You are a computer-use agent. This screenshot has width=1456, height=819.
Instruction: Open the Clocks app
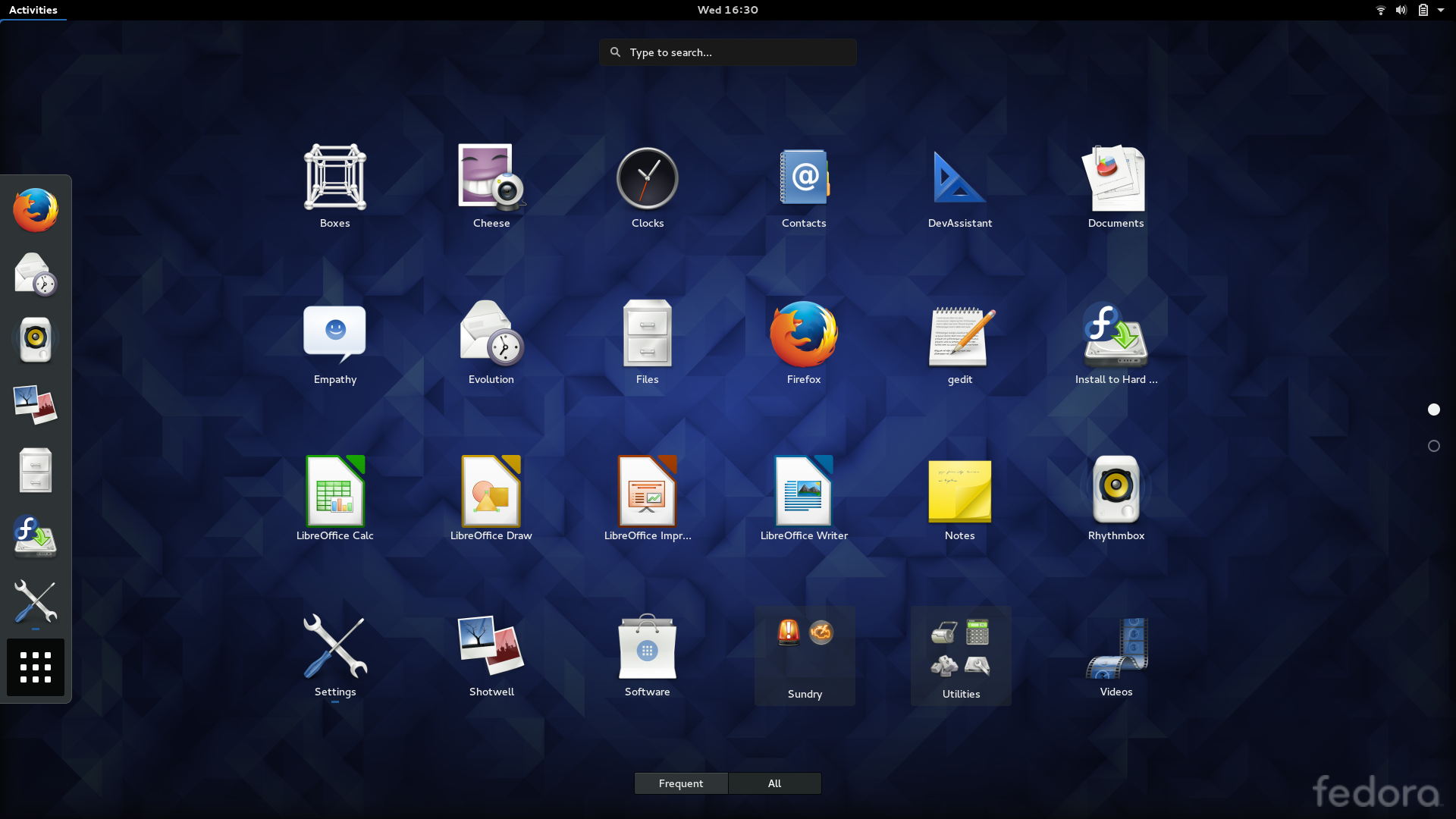coord(647,187)
